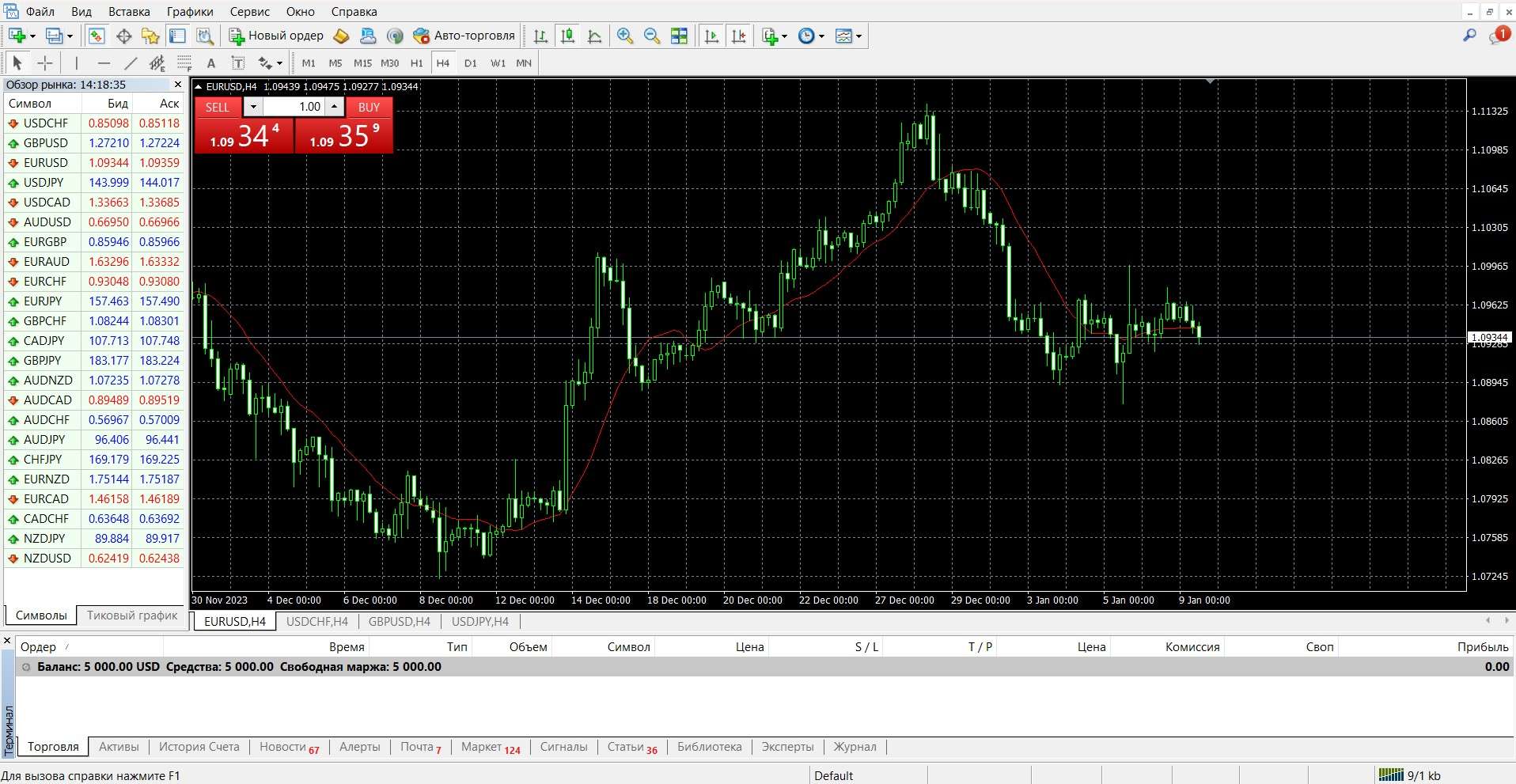Image resolution: width=1516 pixels, height=784 pixels.
Task: Select the Vertical Line drawing tool
Action: click(x=77, y=63)
